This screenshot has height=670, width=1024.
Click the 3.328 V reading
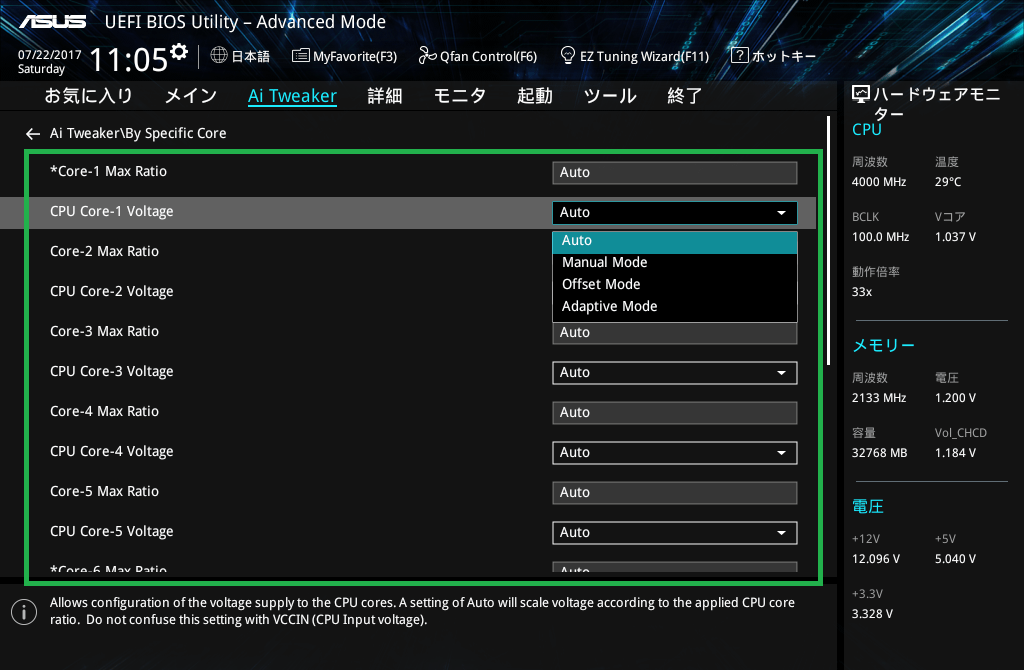click(872, 614)
